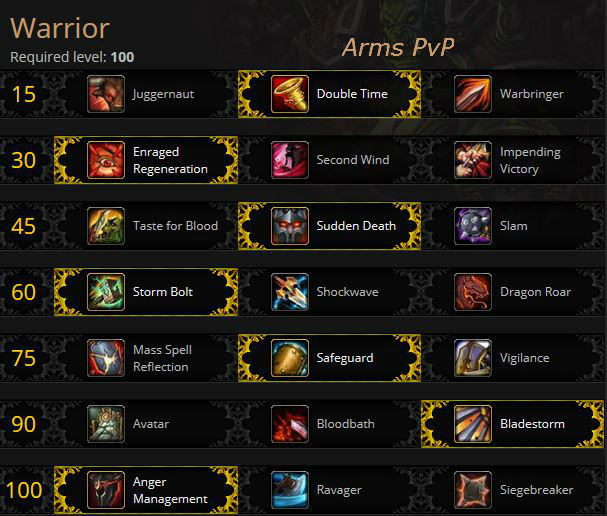The width and height of the screenshot is (607, 516).
Task: Select the Slam talent icon
Action: point(473,226)
